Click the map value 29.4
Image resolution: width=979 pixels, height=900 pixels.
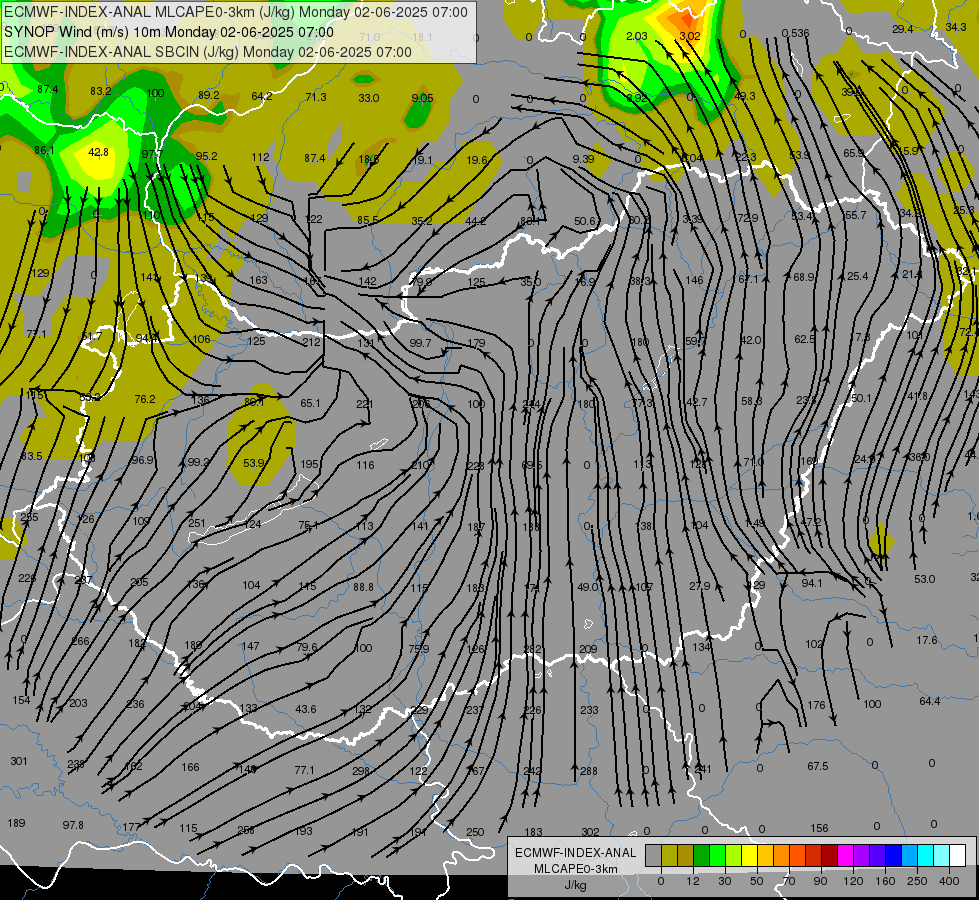coord(902,29)
